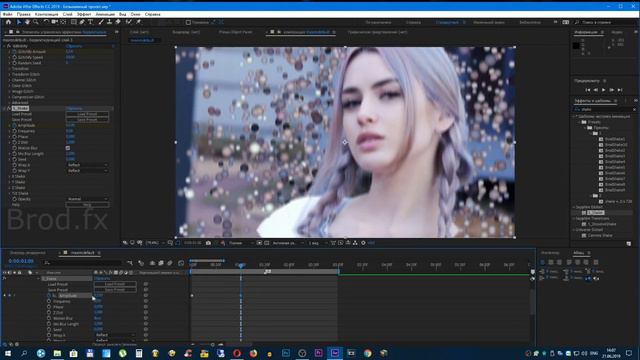The image size is (640, 360).
Task: Toggle Frequency stopwatch in effect controls
Action: click(14, 131)
